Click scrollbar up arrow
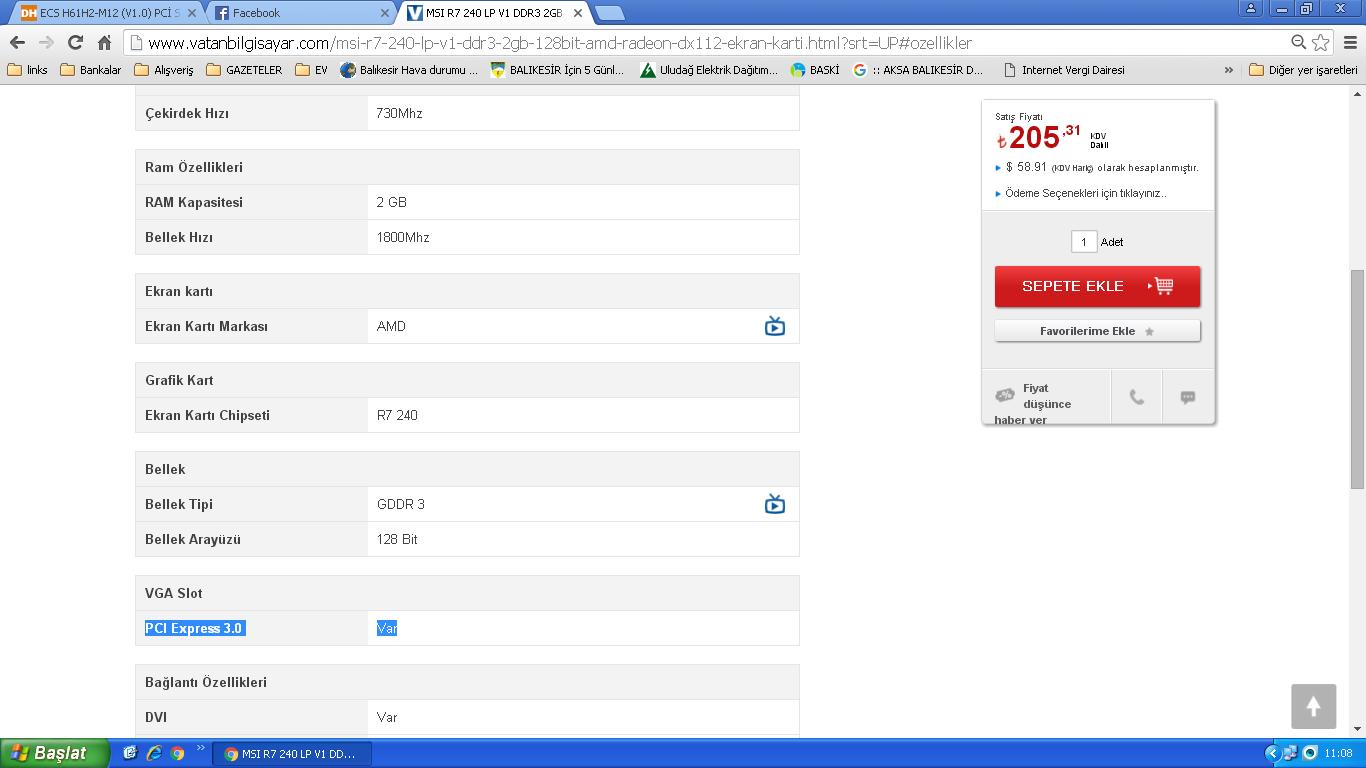 (1357, 93)
